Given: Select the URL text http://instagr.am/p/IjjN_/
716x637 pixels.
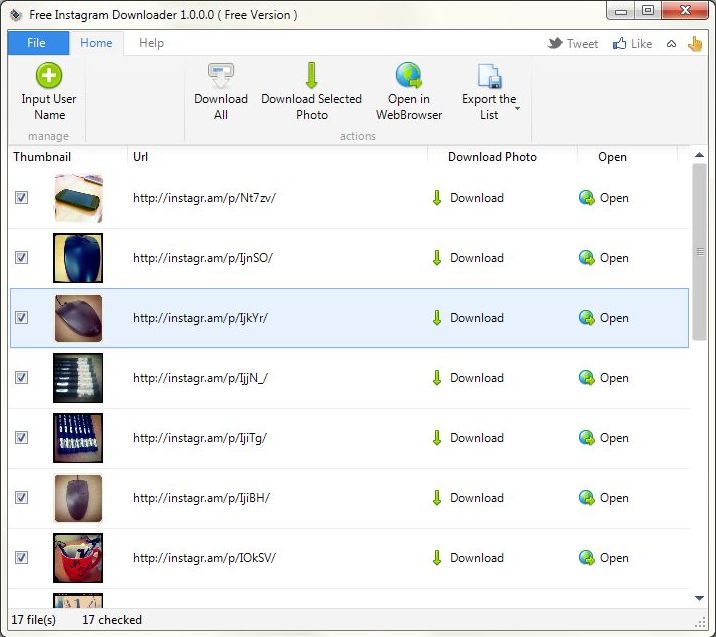Looking at the screenshot, I should pos(200,378).
